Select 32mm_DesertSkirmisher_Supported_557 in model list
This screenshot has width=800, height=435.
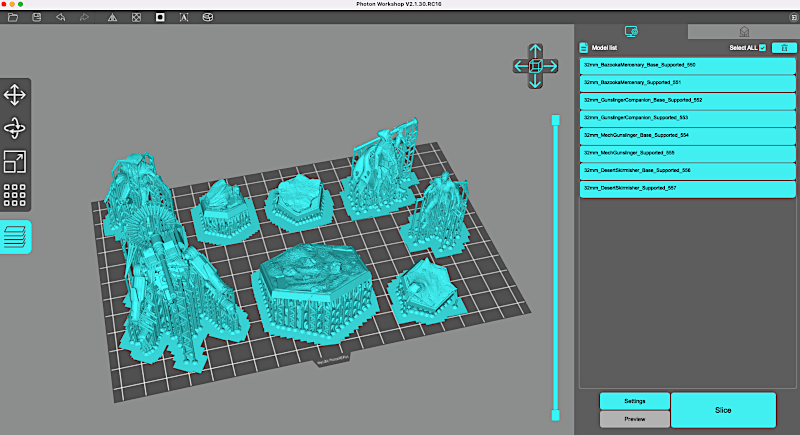(x=688, y=188)
